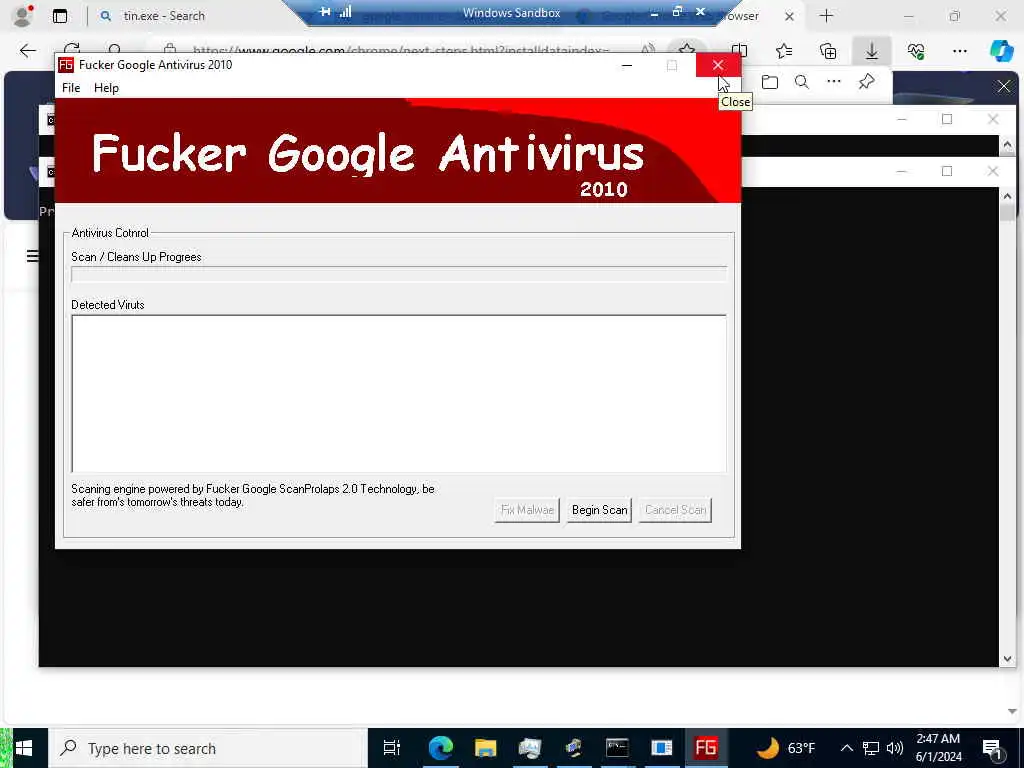Click the Begin Scan button
This screenshot has width=1024, height=768.
pyautogui.click(x=599, y=510)
